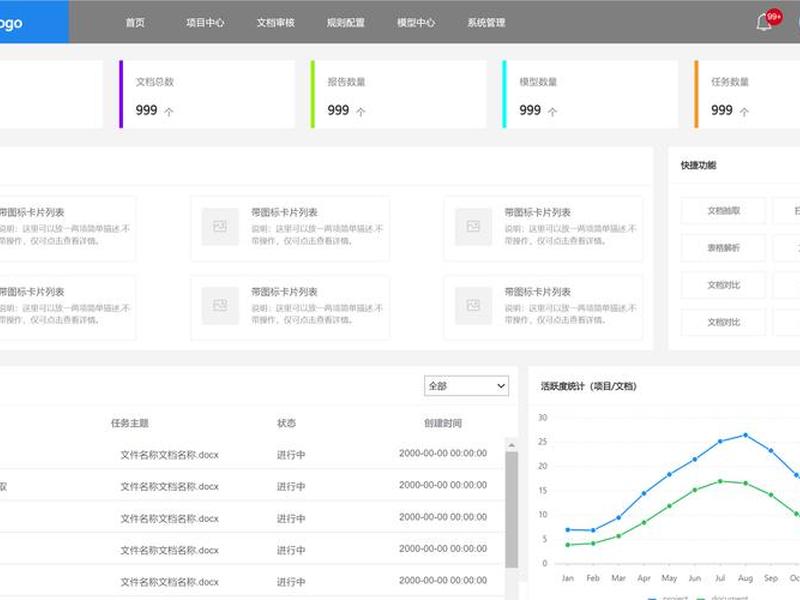Click the 快捷功能 panel title
This screenshot has height=600, width=800.
pos(698,165)
